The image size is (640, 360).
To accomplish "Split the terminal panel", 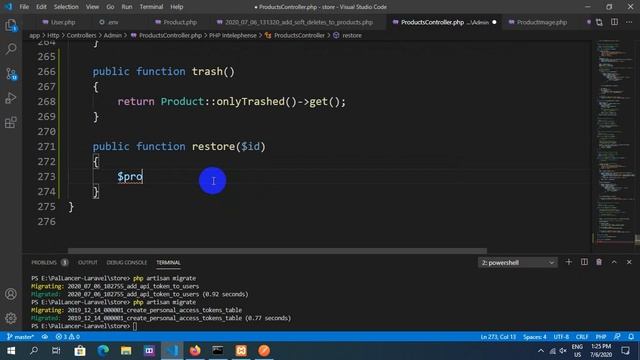I will pos(584,262).
